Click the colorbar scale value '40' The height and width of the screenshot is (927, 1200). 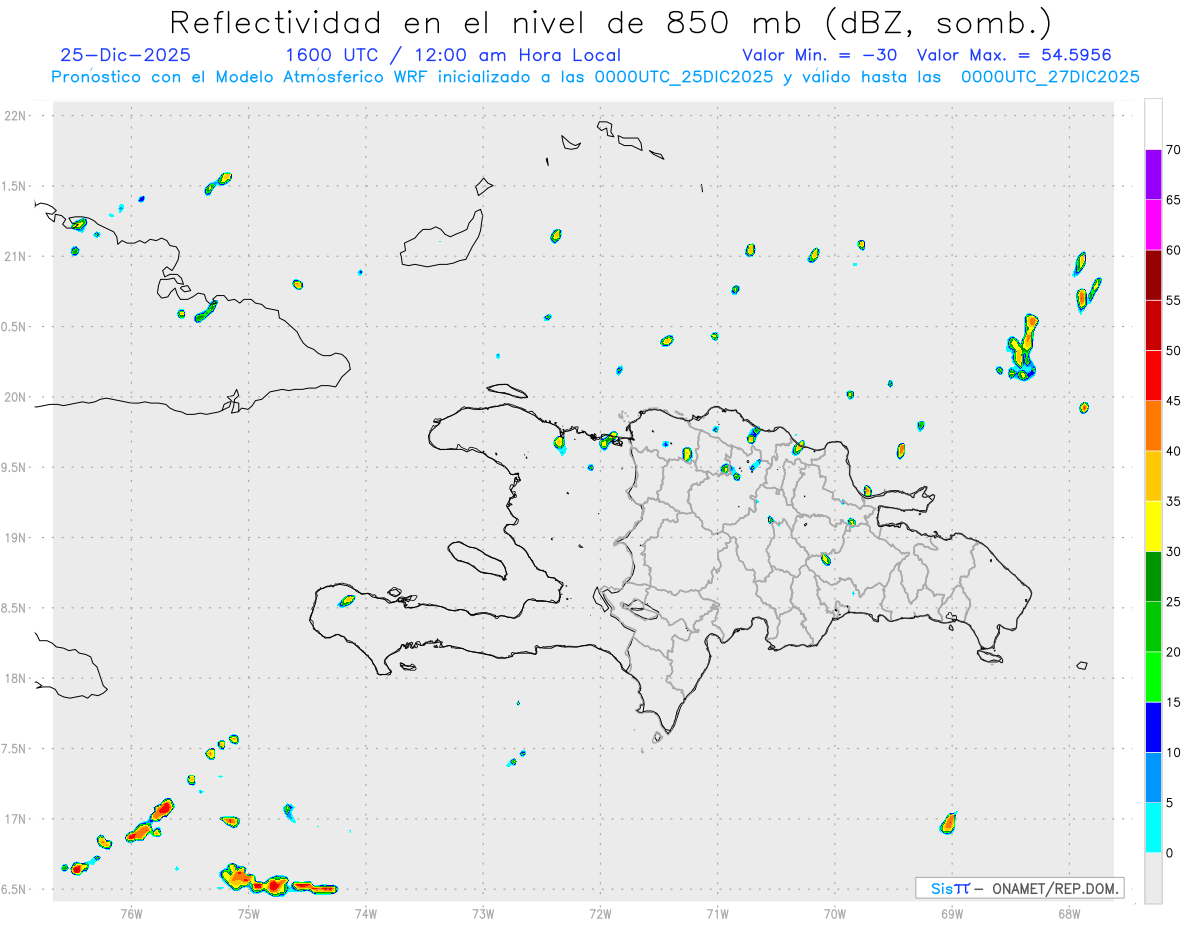1174,451
